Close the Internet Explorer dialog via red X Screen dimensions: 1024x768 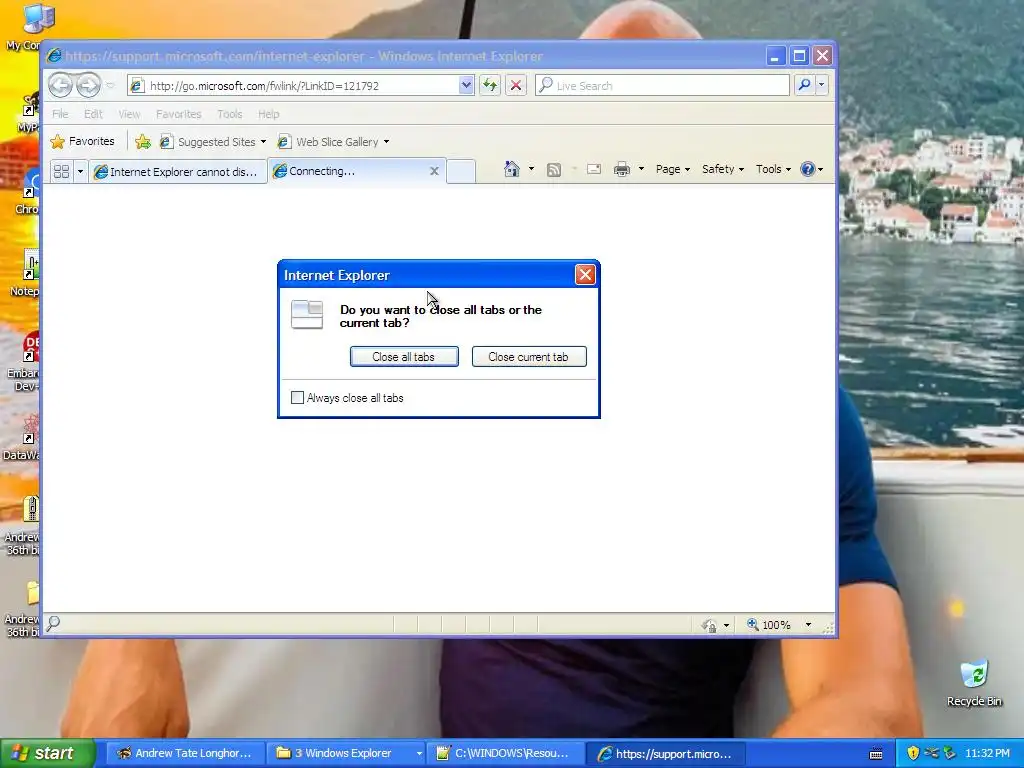tap(585, 275)
